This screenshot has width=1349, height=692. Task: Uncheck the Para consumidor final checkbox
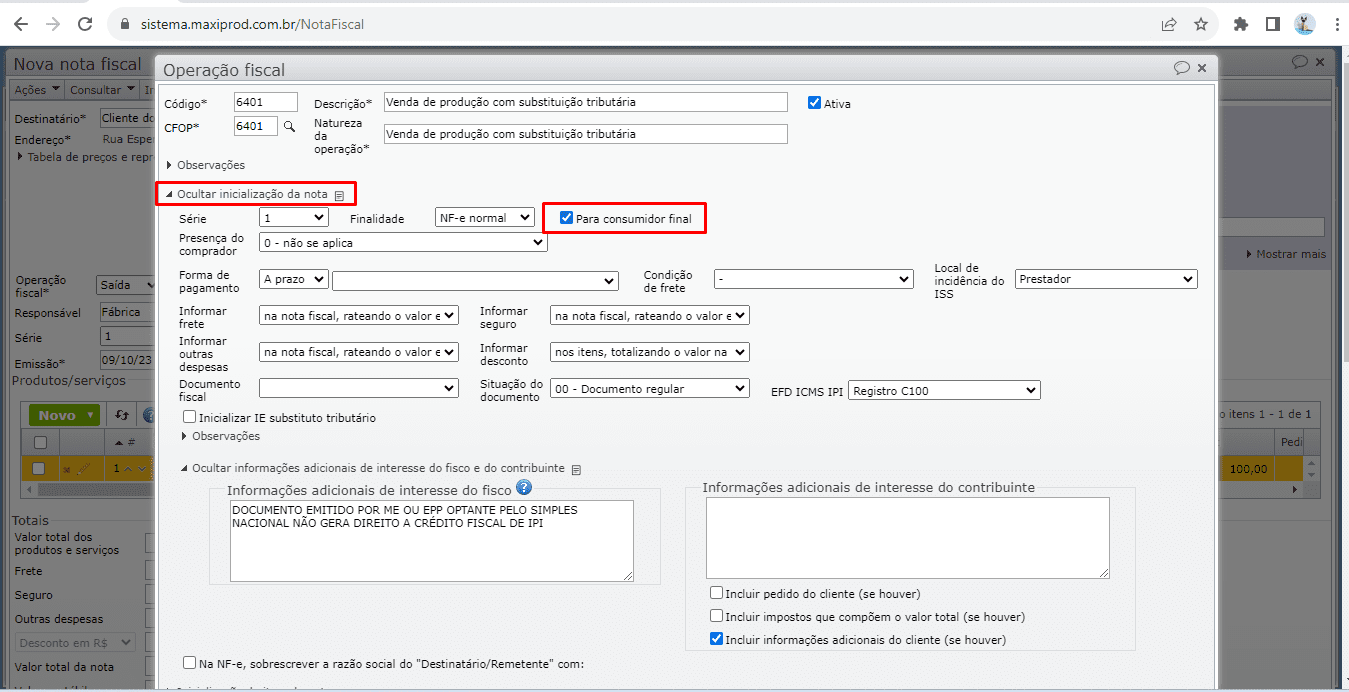[x=566, y=218]
